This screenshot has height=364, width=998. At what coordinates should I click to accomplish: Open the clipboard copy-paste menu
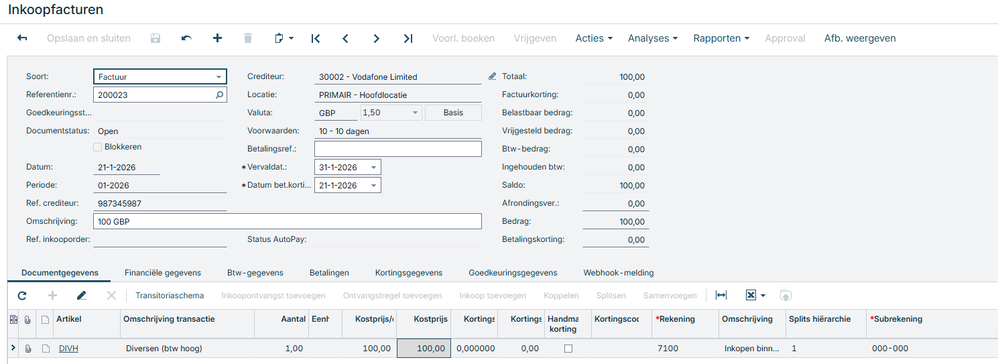(284, 38)
